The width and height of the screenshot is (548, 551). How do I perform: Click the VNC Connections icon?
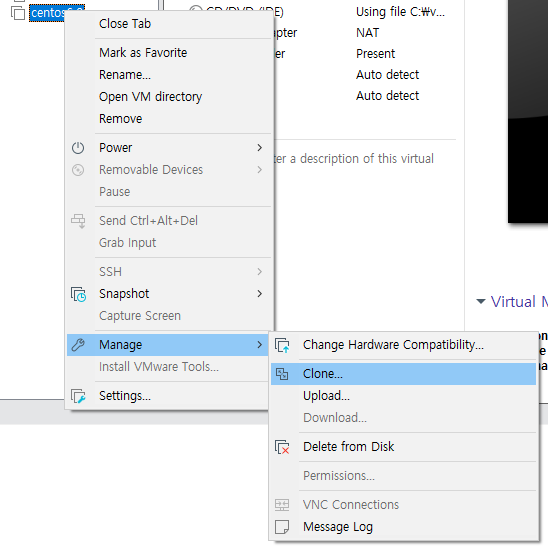282,505
